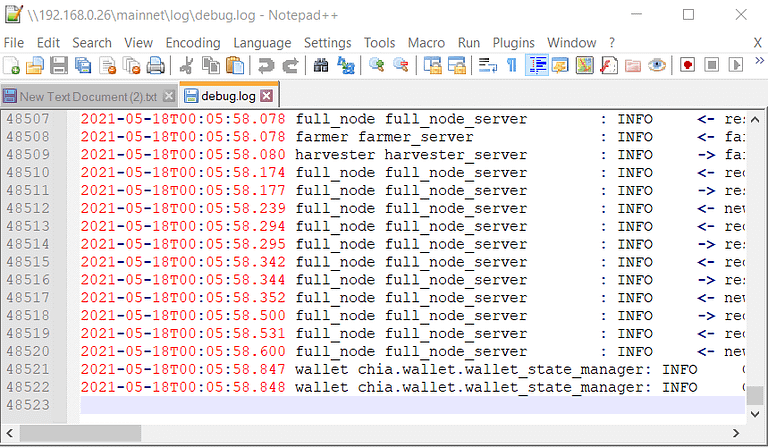
Task: Cut selection with scissors icon
Action: tap(187, 65)
